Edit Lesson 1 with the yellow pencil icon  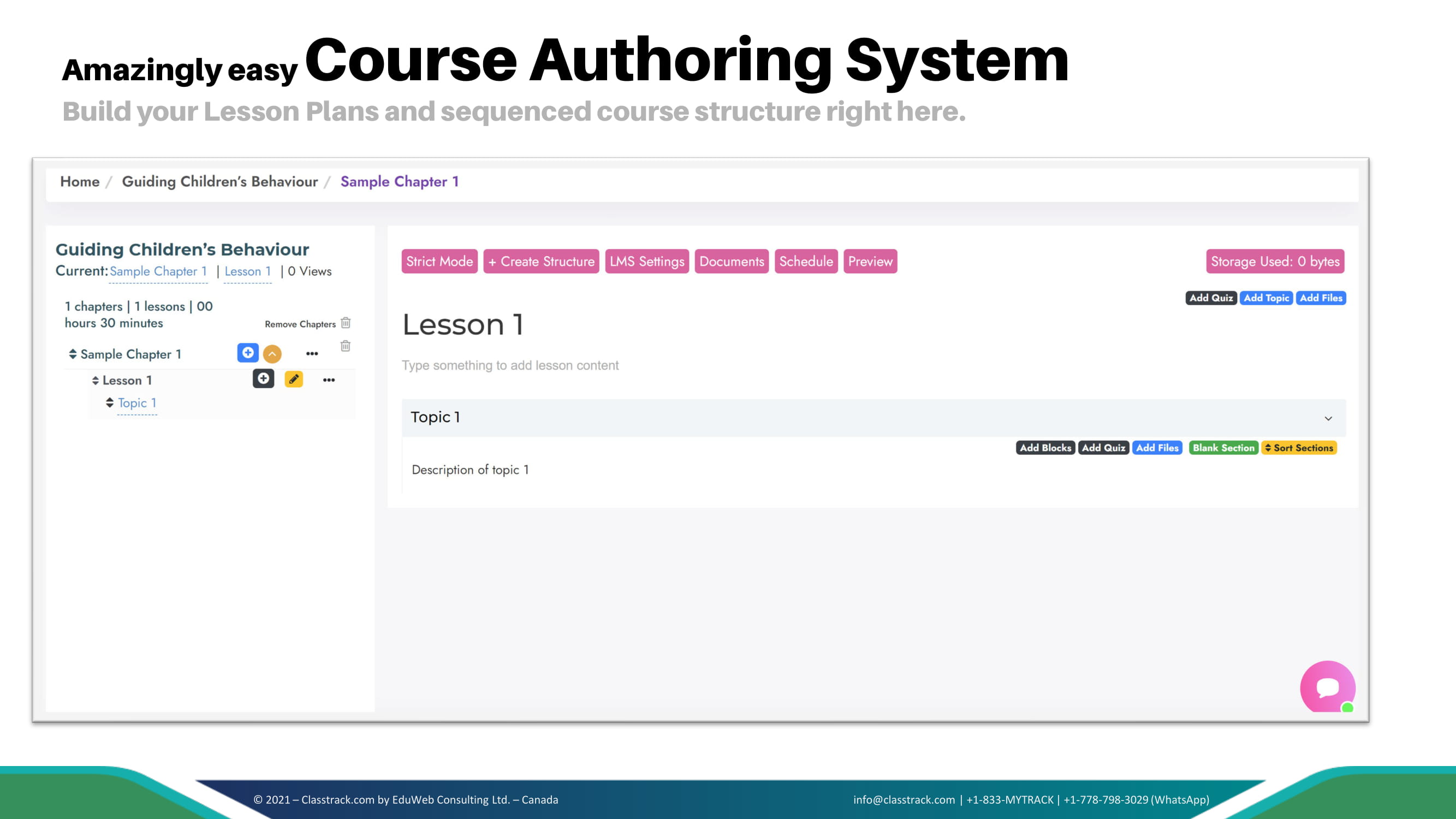click(294, 379)
